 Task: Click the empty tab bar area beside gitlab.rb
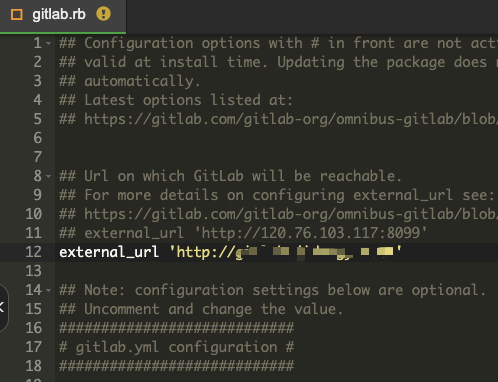[x=312, y=16]
